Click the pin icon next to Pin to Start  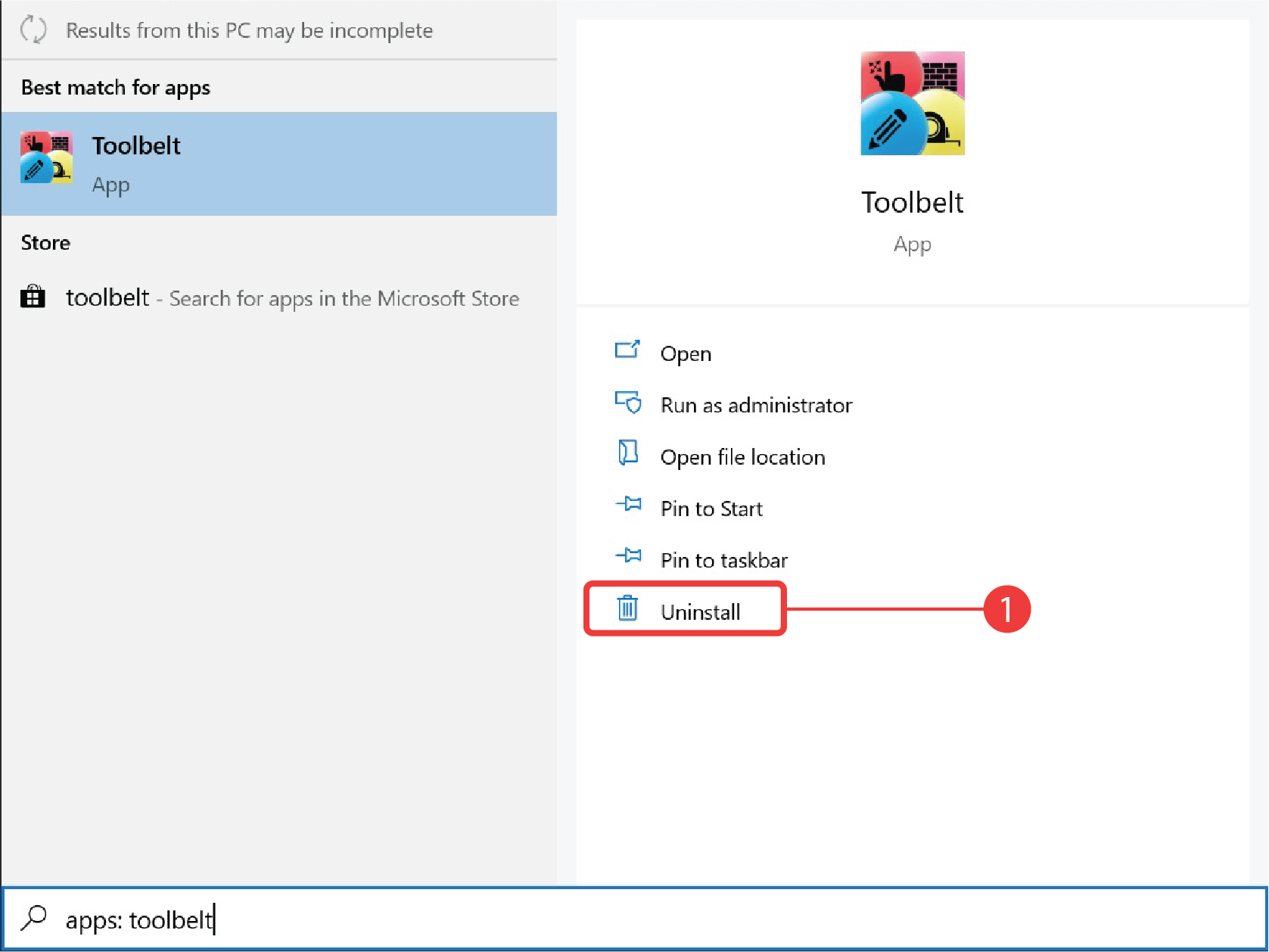tap(629, 505)
